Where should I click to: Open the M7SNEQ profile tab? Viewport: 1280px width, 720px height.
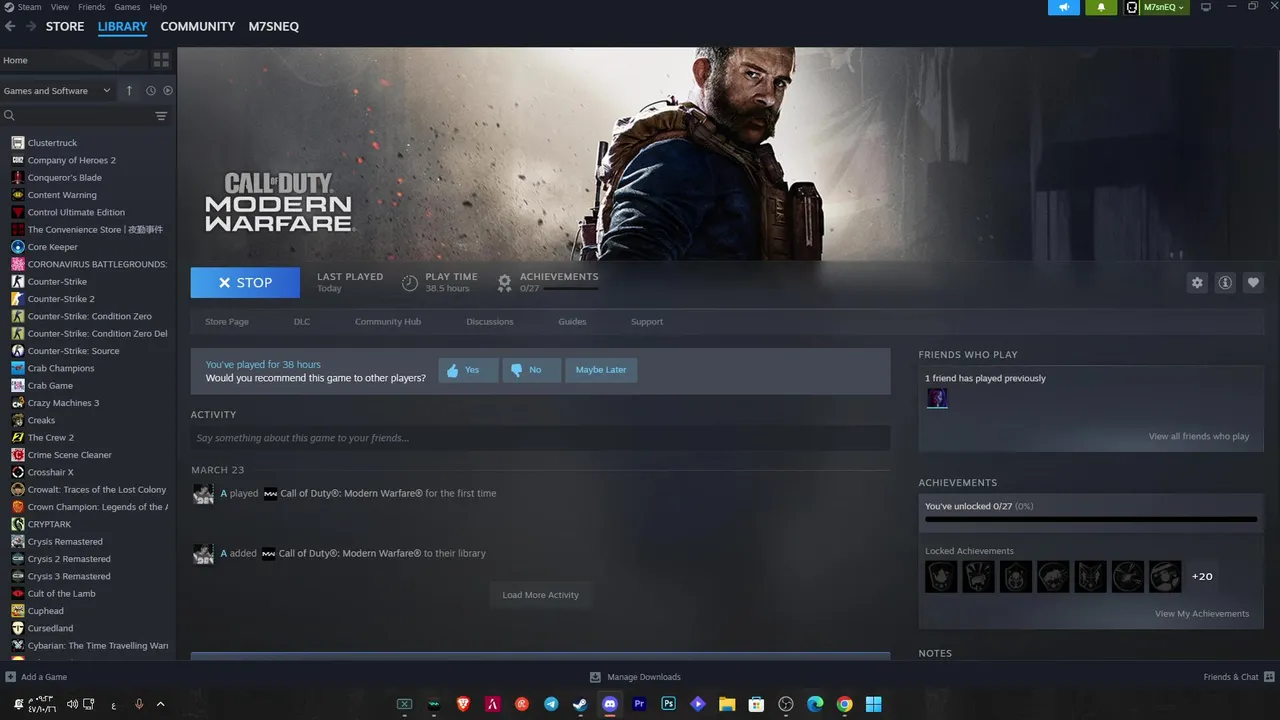[274, 26]
